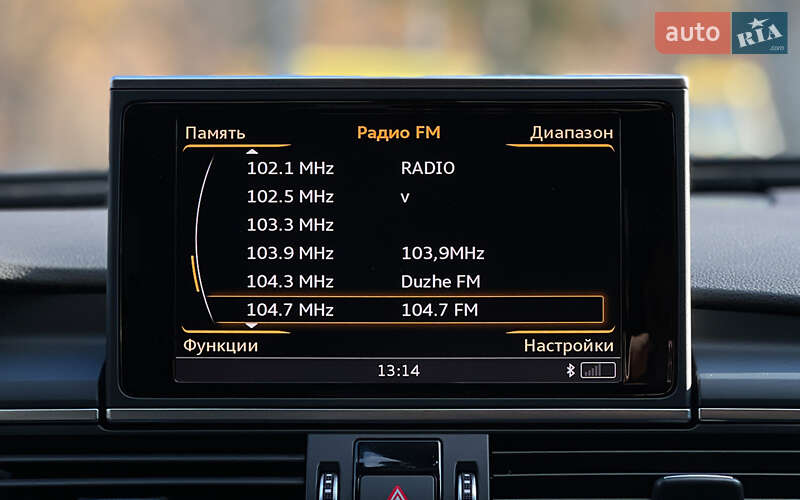Select the highlighted 104.7 MHz row
Screen dimensions: 800x500
point(406,310)
